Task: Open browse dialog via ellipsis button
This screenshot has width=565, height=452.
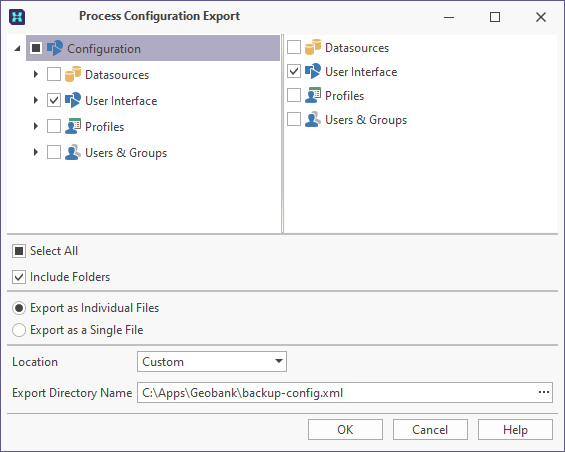Action: coord(544,393)
